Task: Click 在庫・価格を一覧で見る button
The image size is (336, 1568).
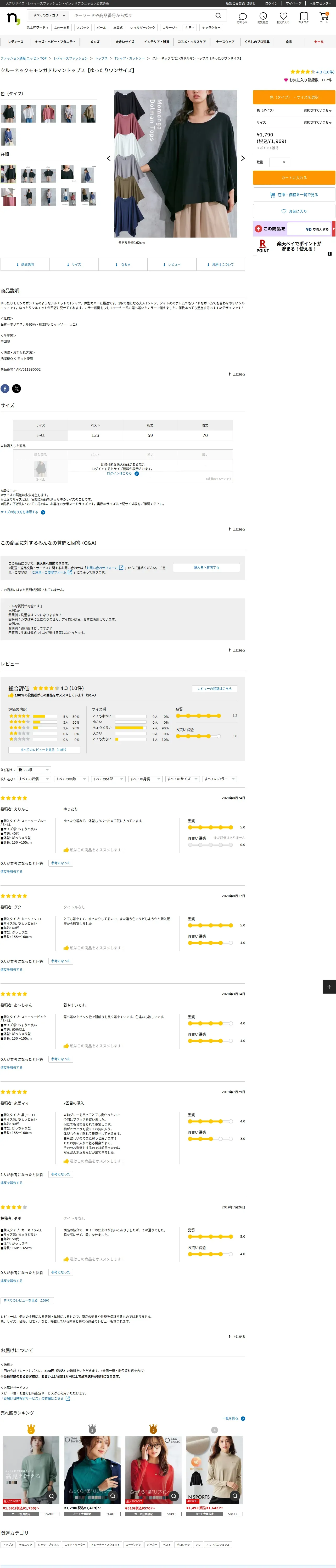Action: (294, 195)
